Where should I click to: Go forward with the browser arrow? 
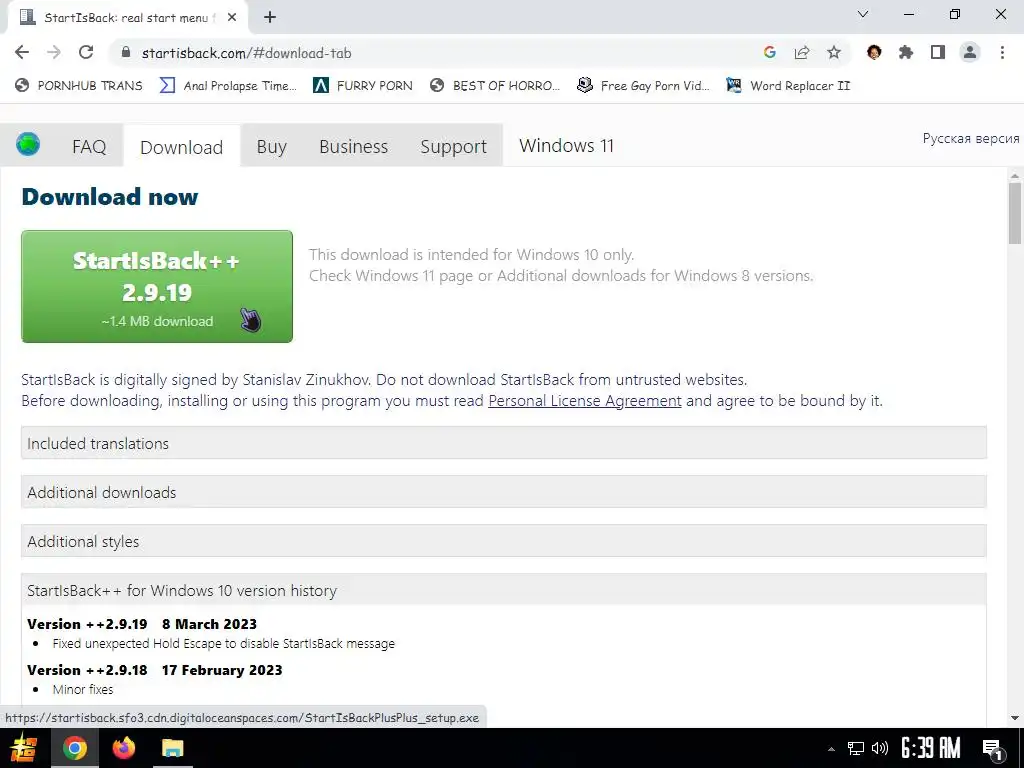point(54,53)
